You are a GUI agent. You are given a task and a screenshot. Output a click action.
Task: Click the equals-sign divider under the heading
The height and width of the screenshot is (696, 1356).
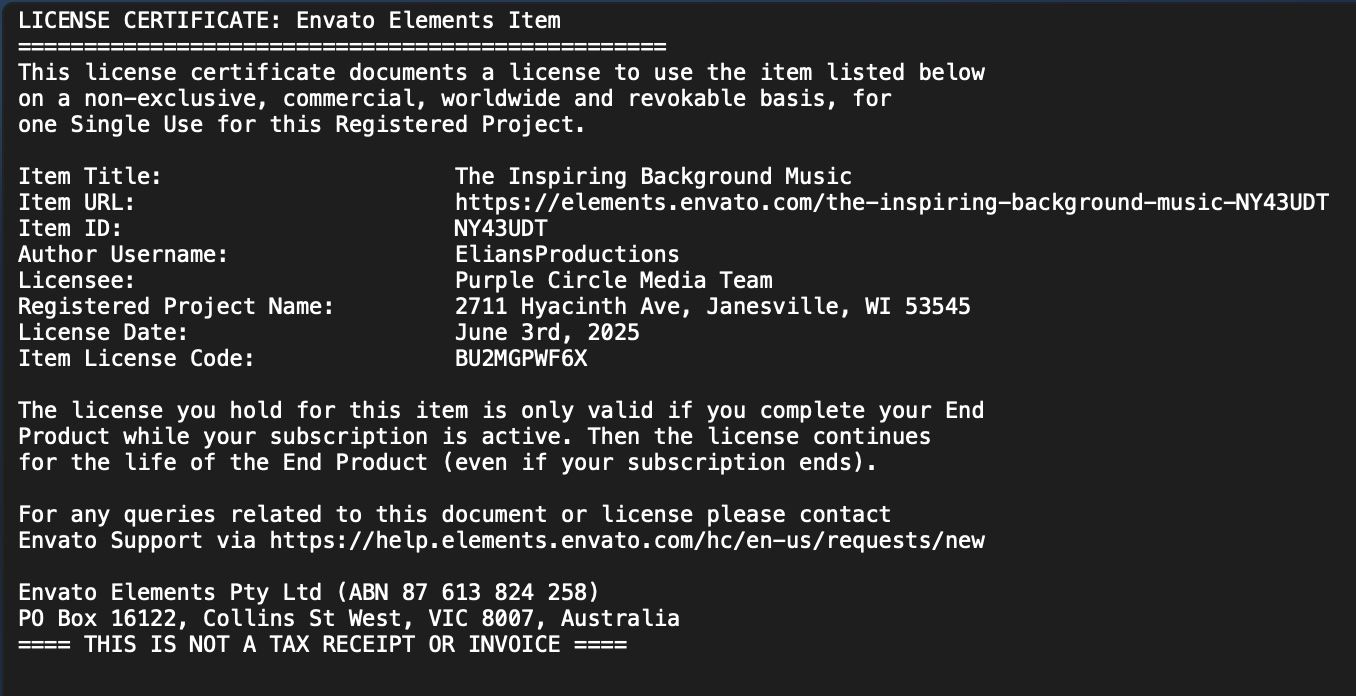pyautogui.click(x=342, y=46)
